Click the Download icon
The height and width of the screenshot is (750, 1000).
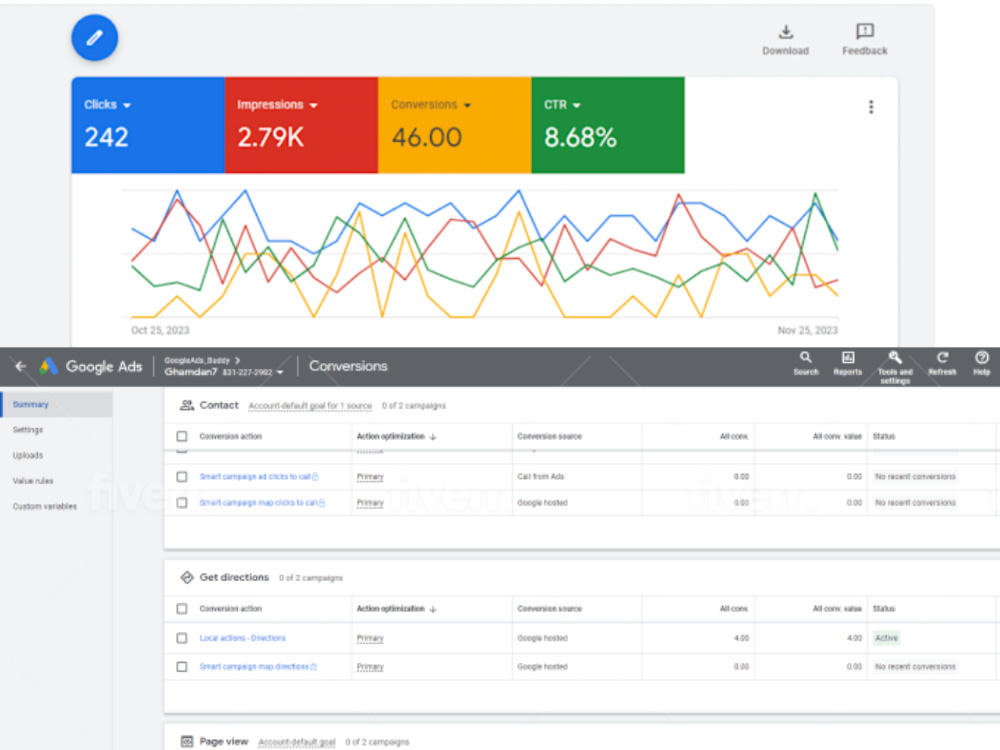tap(786, 32)
